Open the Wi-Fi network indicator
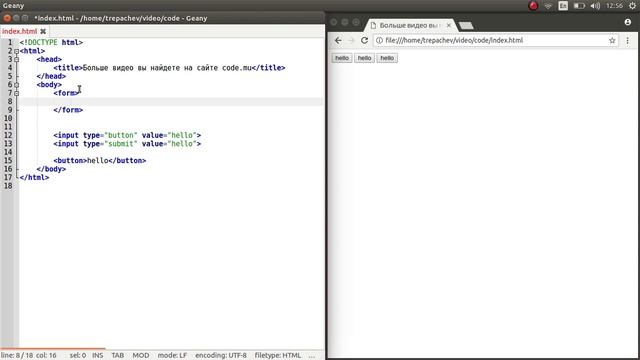This screenshot has height=360, width=640. click(548, 6)
